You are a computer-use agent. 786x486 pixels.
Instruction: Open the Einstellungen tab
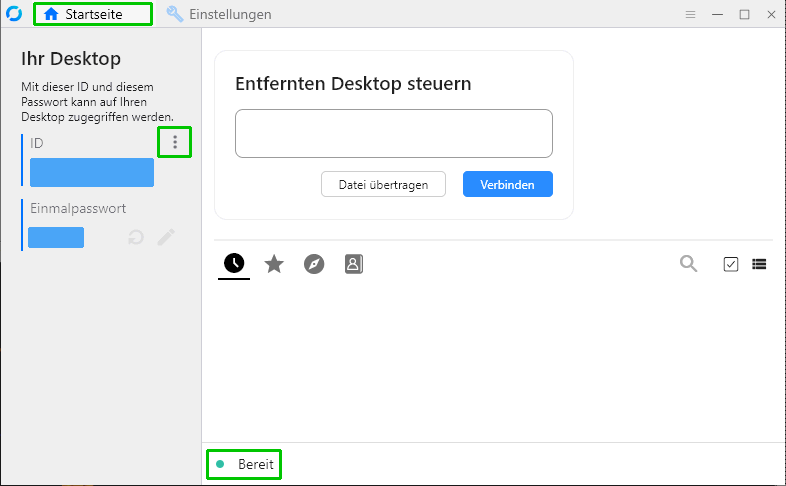click(x=218, y=15)
